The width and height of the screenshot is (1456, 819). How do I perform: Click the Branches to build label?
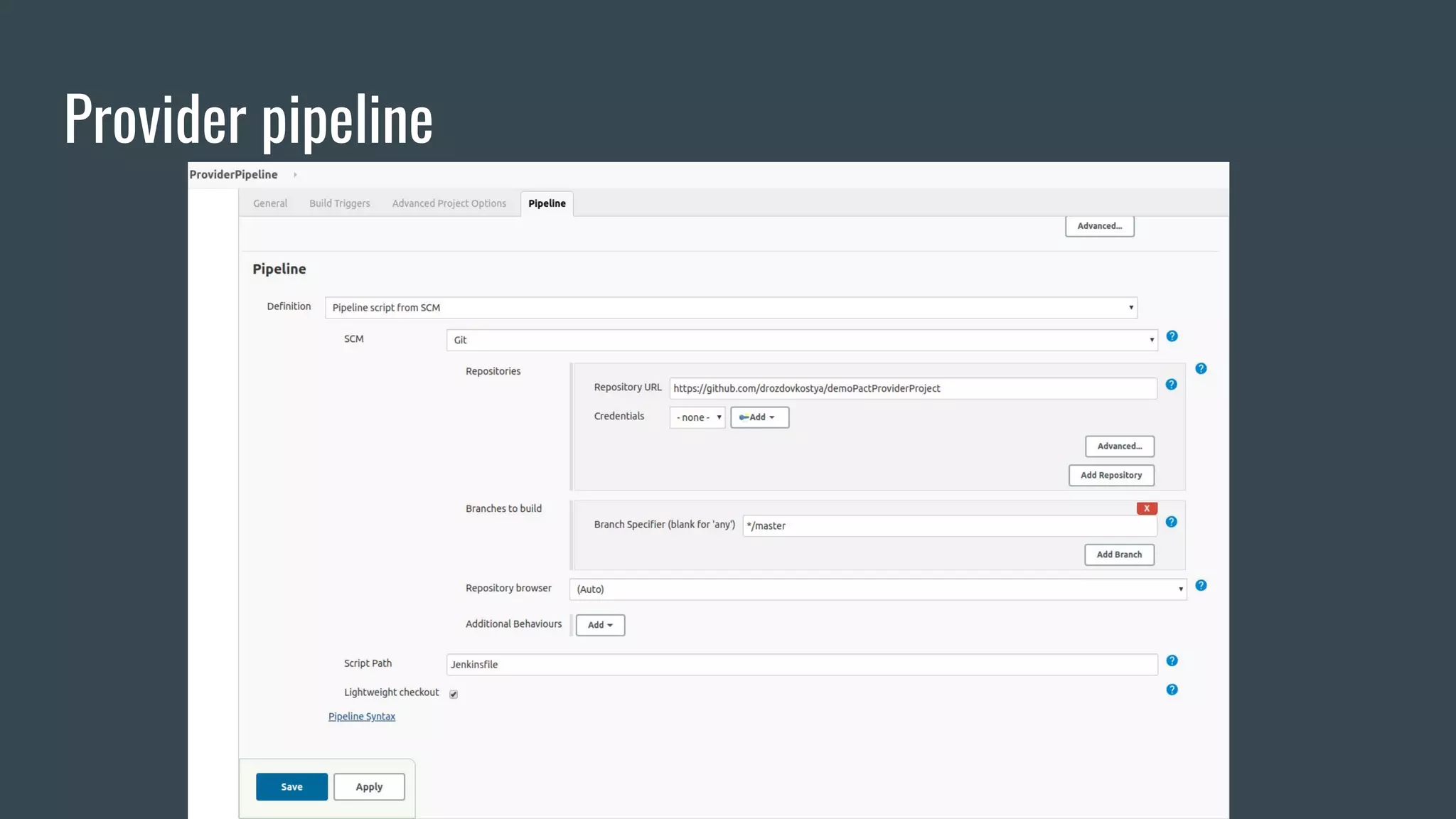[x=503, y=508]
